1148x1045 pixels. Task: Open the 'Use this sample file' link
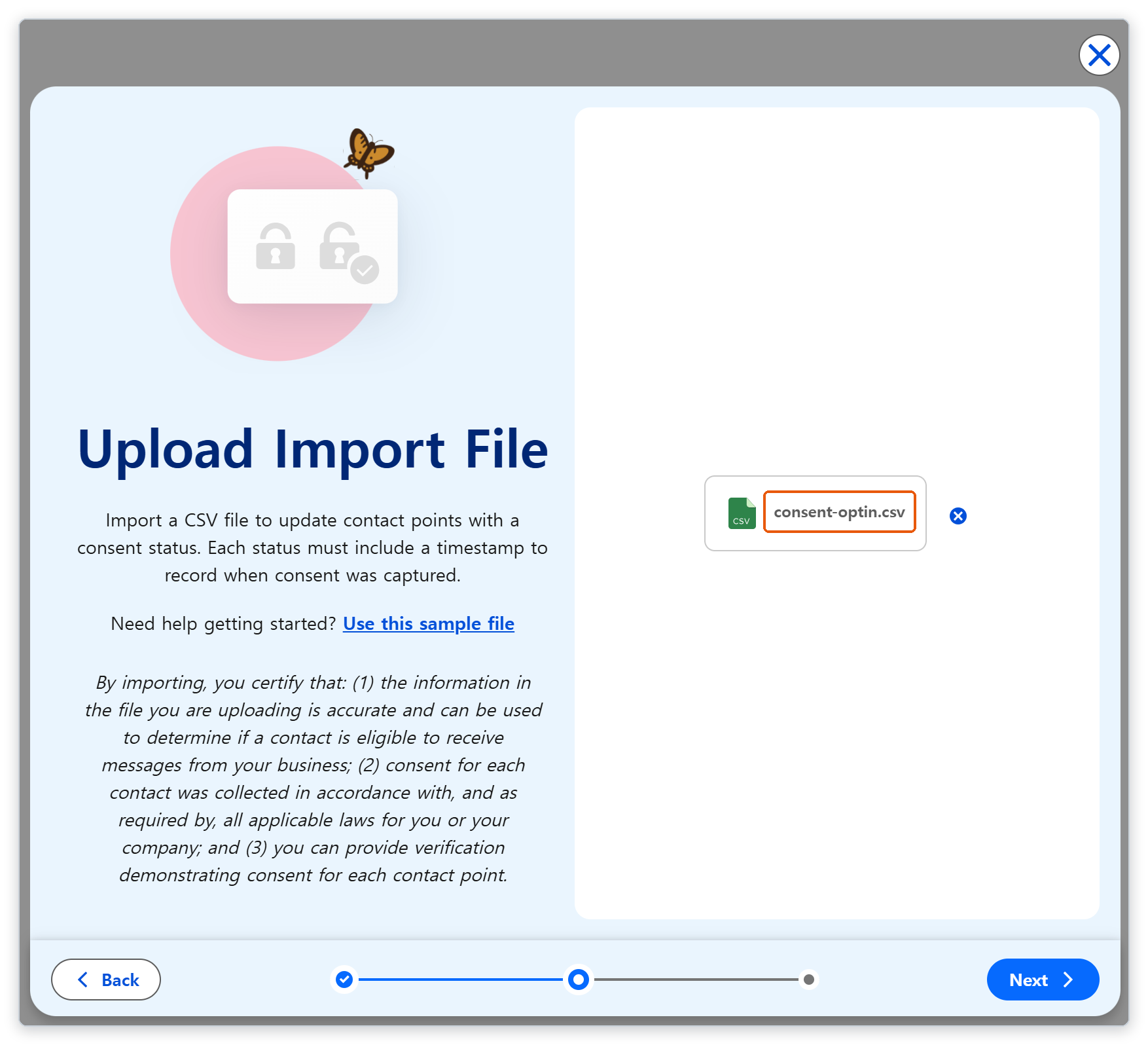pos(429,623)
